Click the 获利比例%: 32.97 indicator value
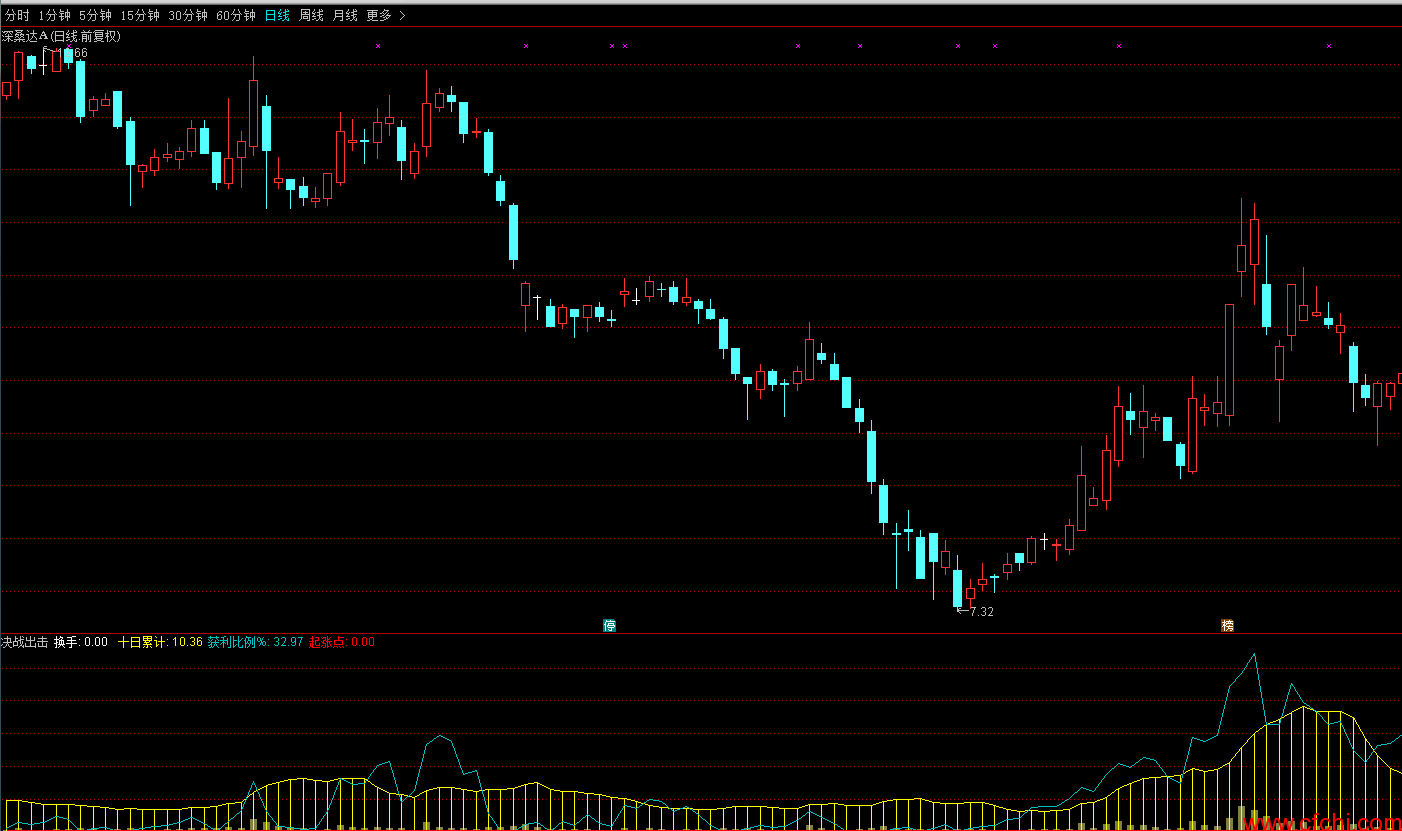Image resolution: width=1402 pixels, height=831 pixels. coord(255,642)
